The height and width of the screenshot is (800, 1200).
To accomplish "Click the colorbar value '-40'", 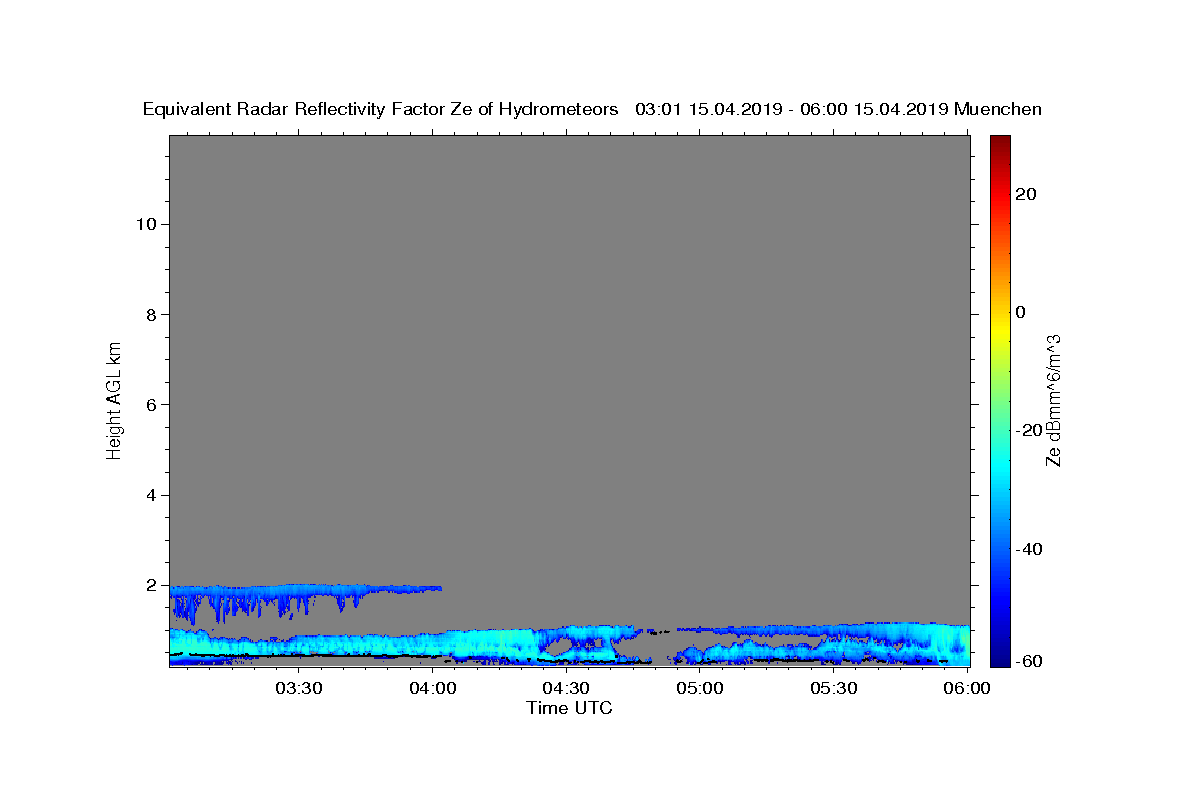I will 1028,549.
